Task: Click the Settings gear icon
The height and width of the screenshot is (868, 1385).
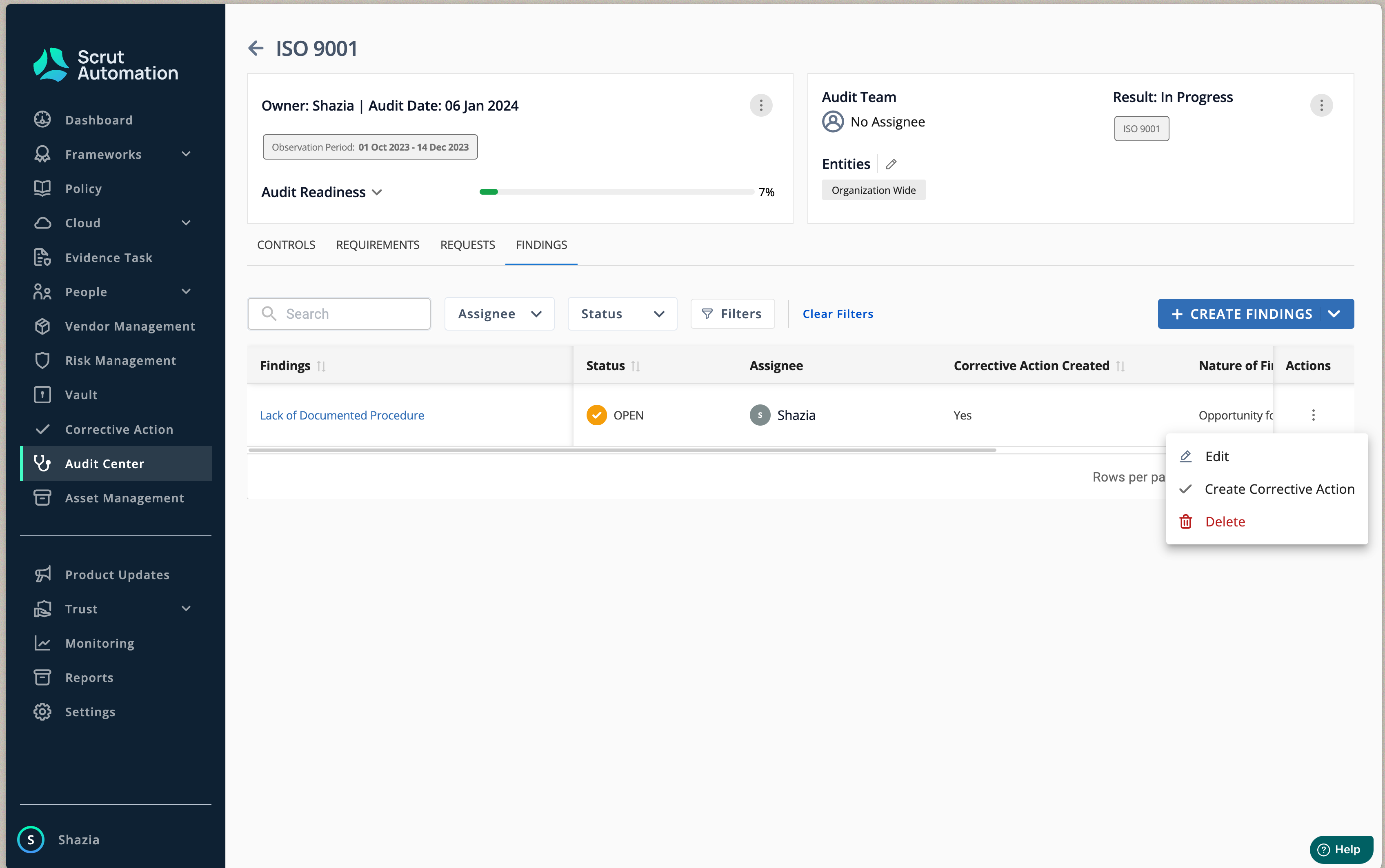Action: click(42, 712)
